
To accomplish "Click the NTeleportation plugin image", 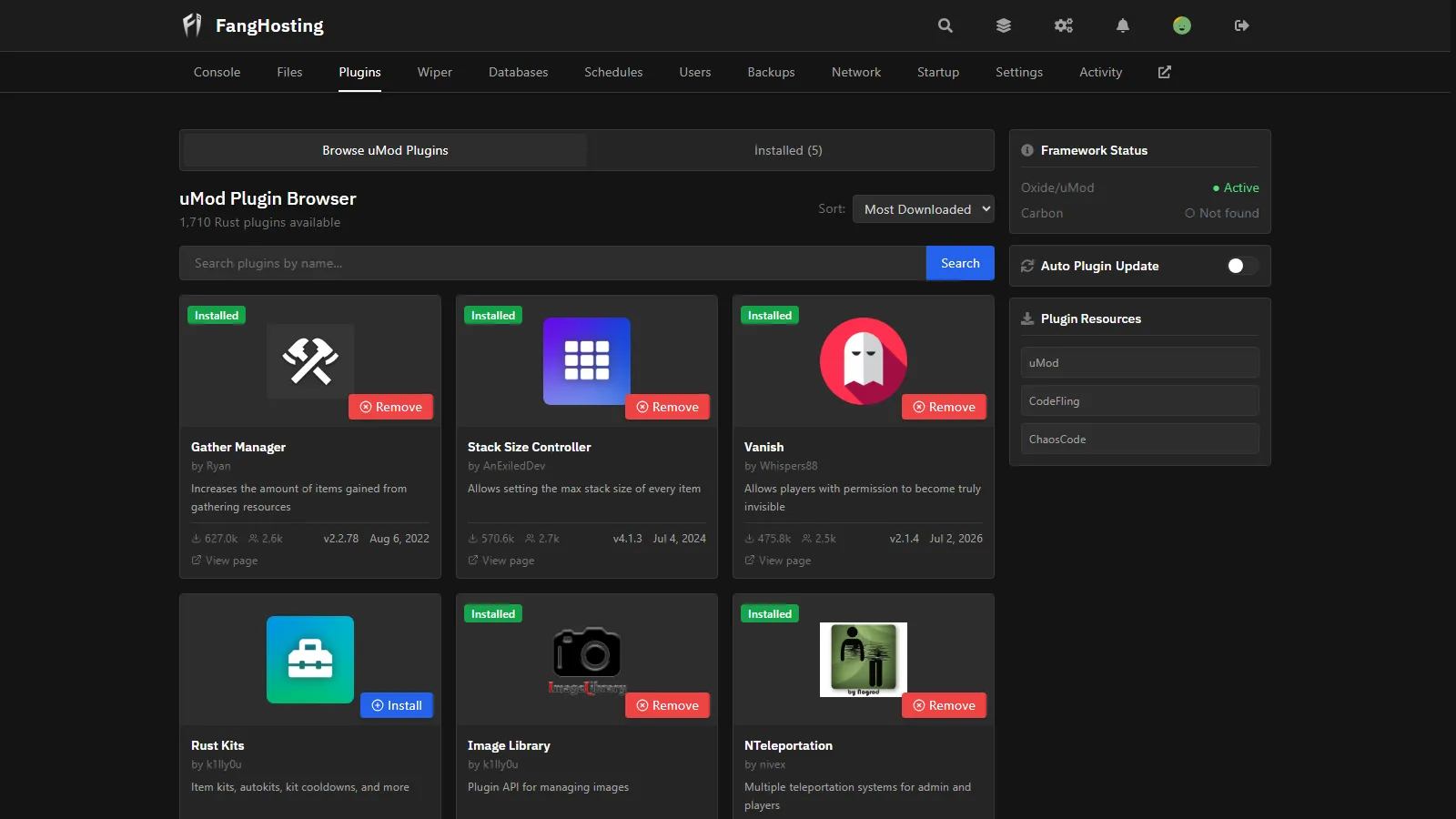I will [x=864, y=660].
